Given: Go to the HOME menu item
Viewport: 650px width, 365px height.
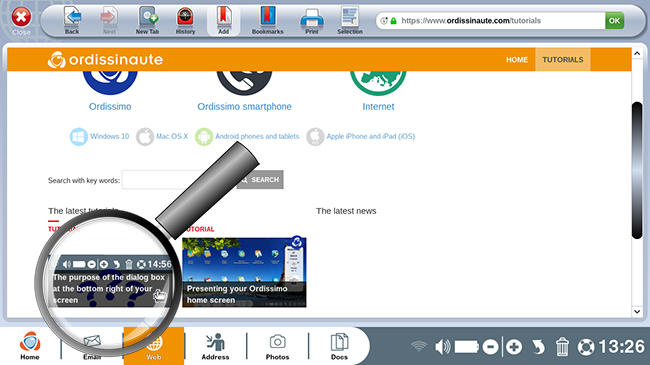Looking at the screenshot, I should pos(517,59).
